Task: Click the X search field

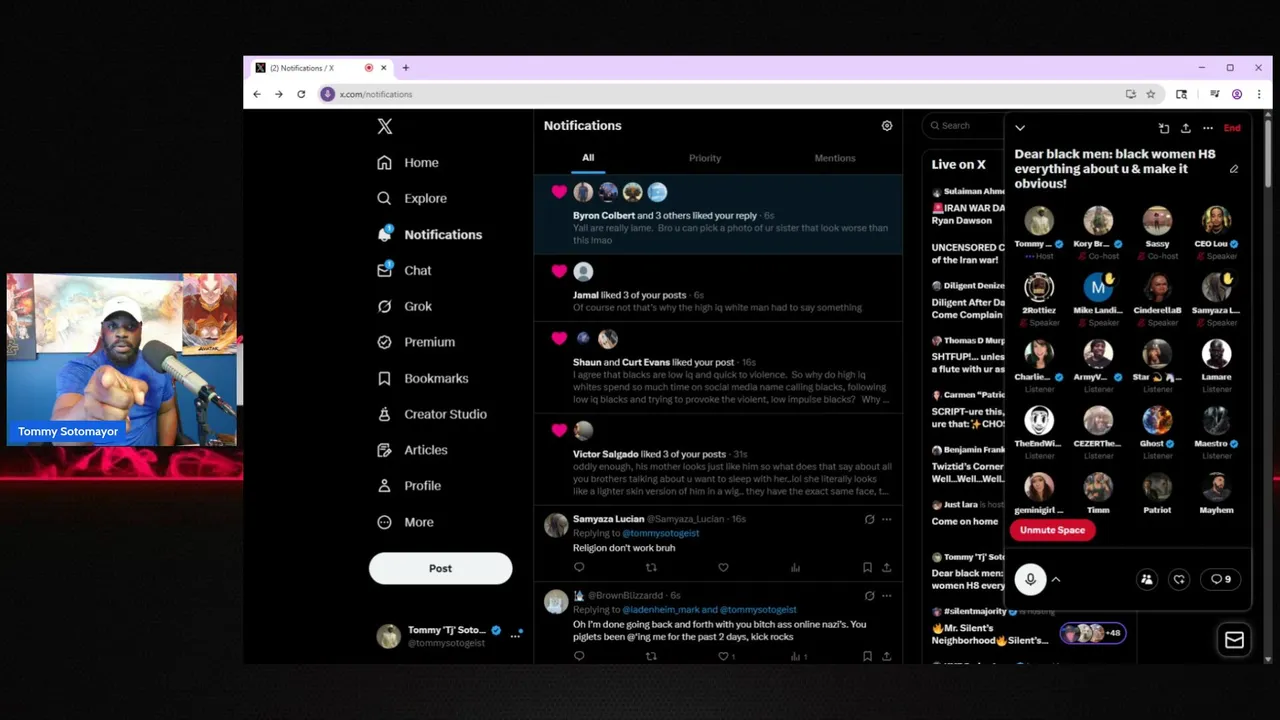Action: tap(965, 125)
